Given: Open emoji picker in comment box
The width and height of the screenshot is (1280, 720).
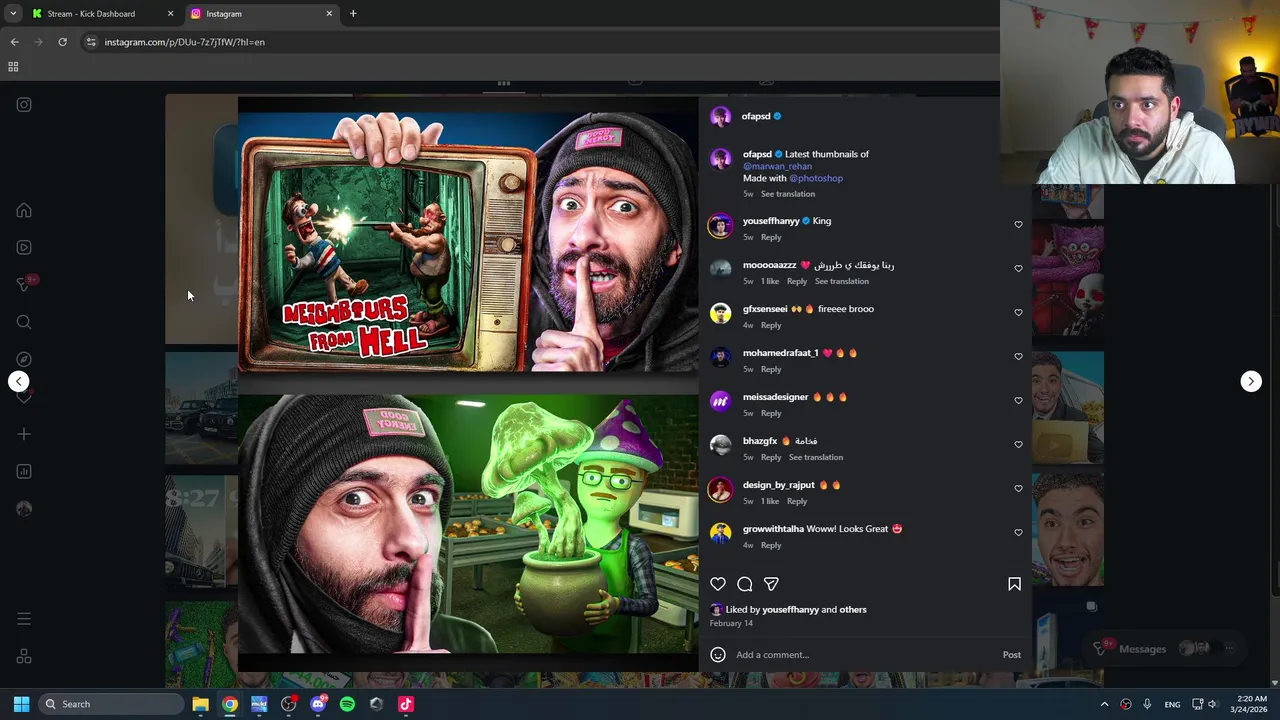Looking at the screenshot, I should coord(718,655).
